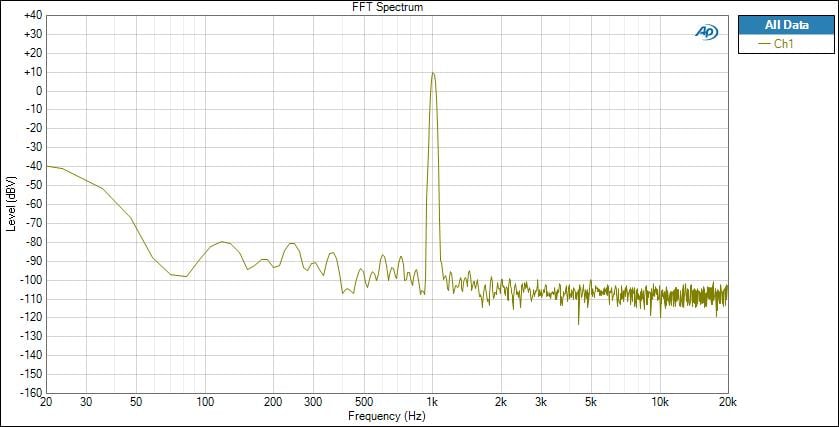Select the Frequency (Hz) axis label
839x427 pixels.
(386, 415)
